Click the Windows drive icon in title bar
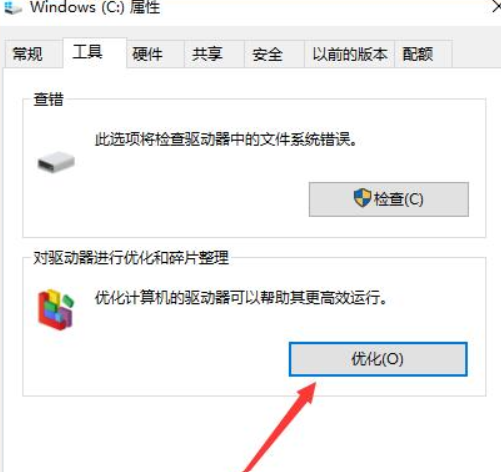Screen dimensions: 501x472 [x=13, y=7]
